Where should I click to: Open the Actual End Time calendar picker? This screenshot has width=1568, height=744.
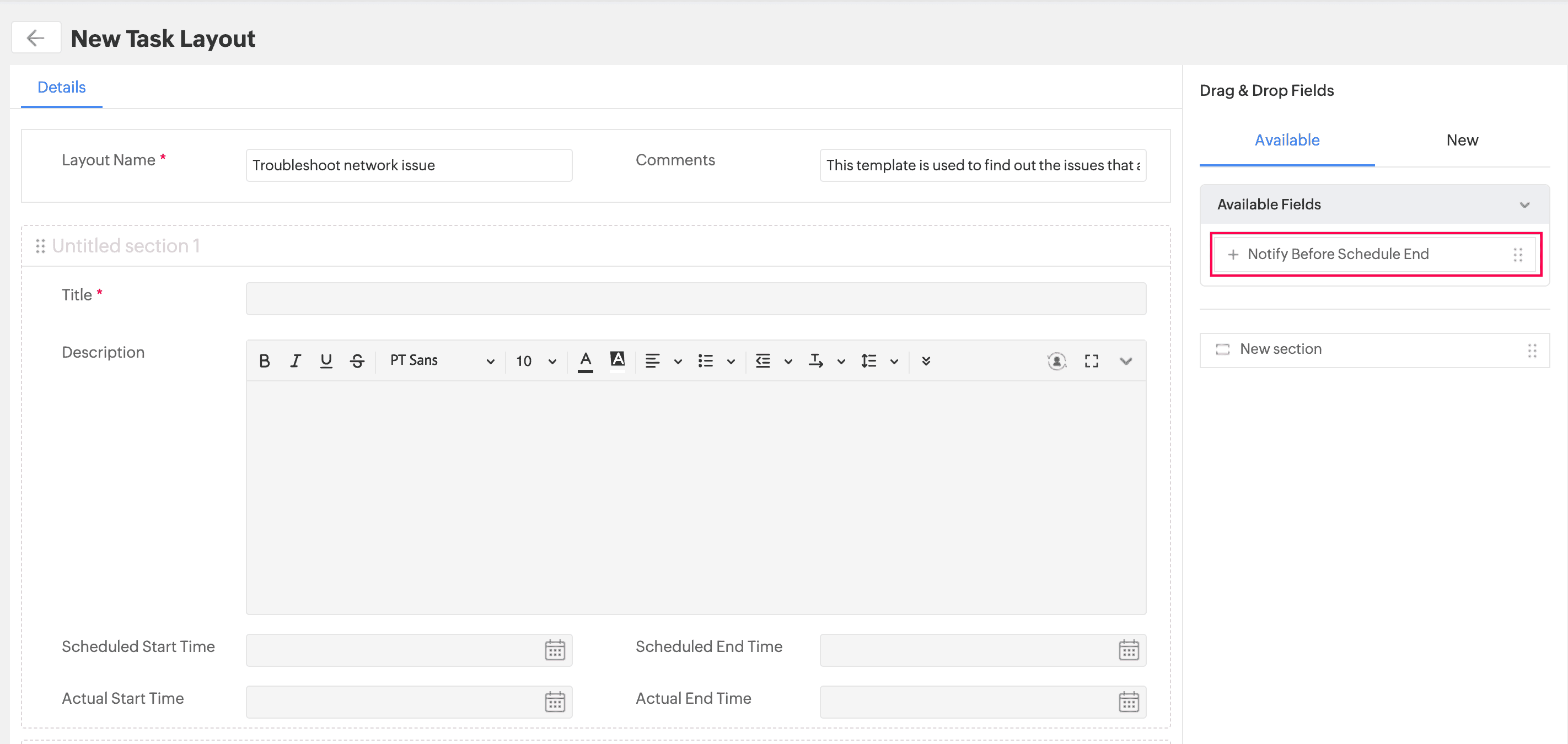pos(1129,702)
